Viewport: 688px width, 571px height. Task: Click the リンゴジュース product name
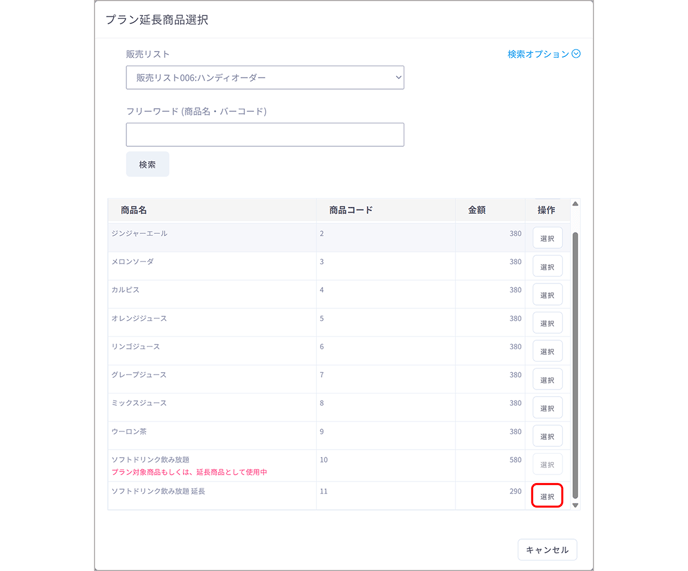tap(136, 346)
